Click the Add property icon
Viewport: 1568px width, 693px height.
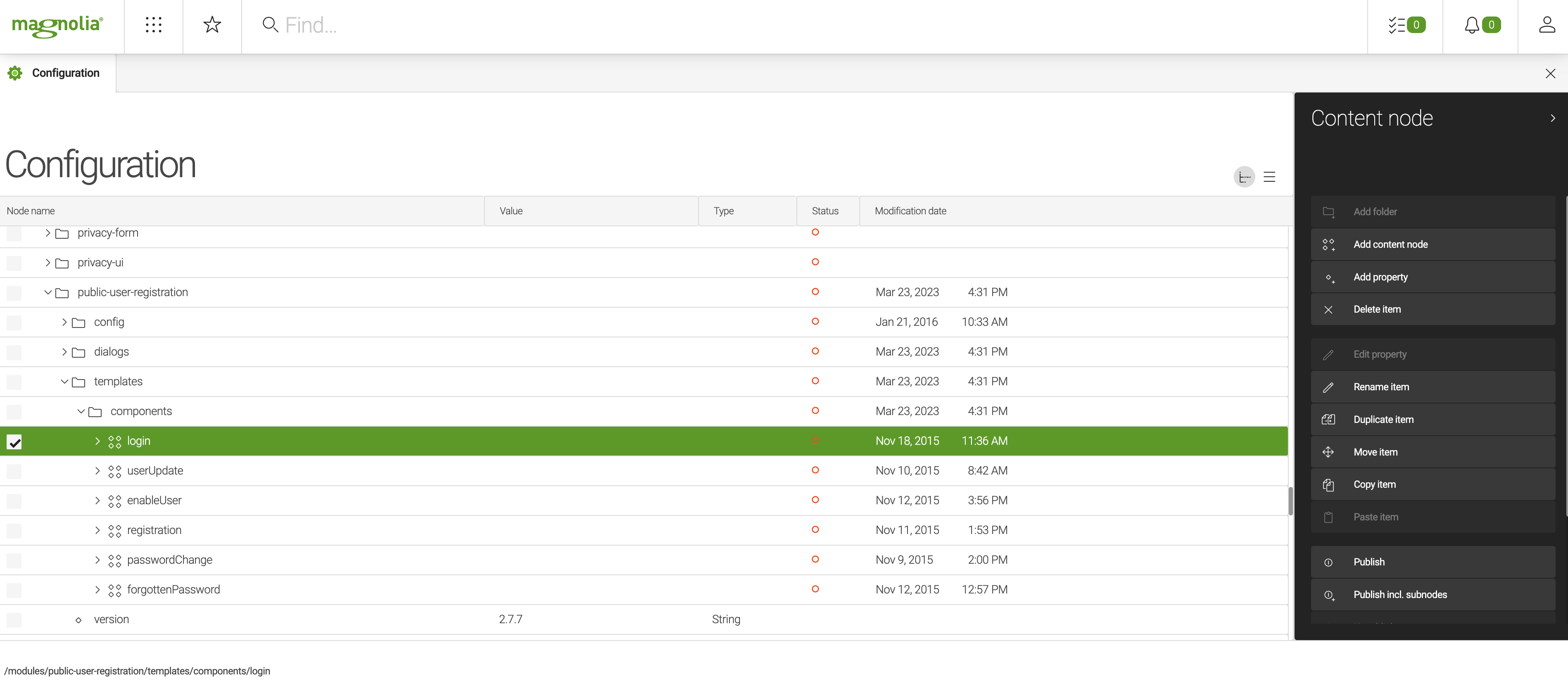point(1330,276)
